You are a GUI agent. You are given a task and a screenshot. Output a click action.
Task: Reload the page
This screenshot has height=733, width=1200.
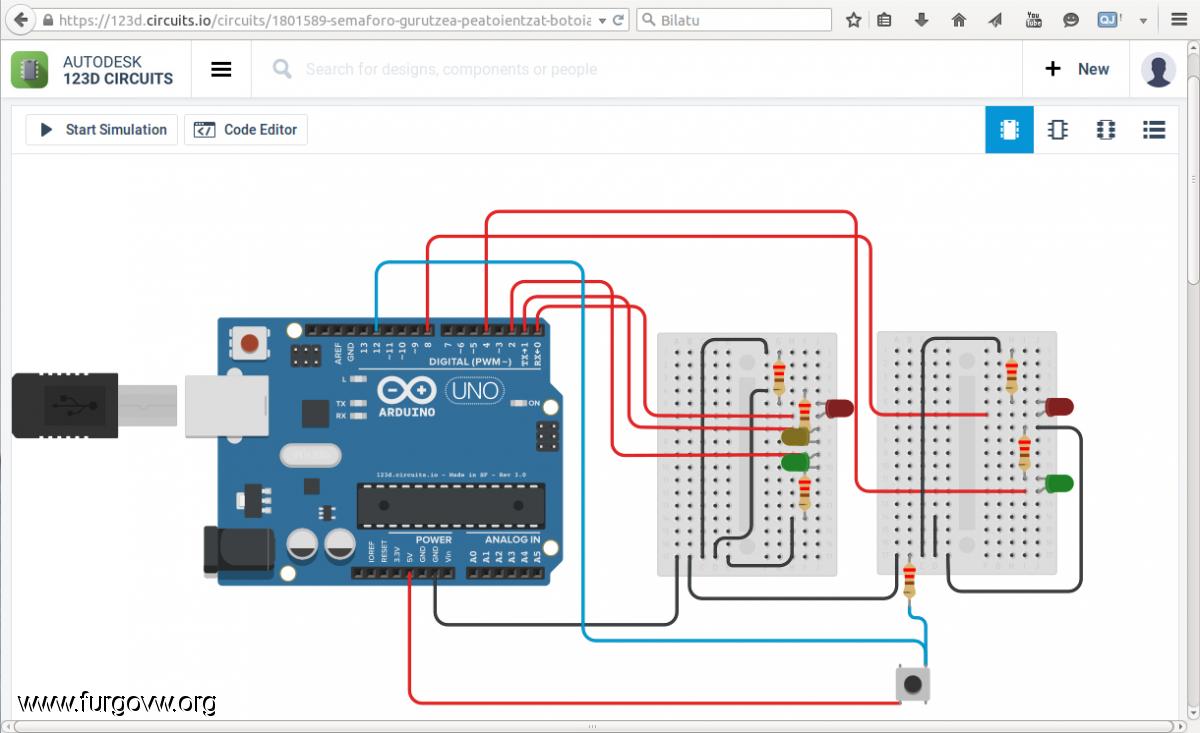click(619, 20)
